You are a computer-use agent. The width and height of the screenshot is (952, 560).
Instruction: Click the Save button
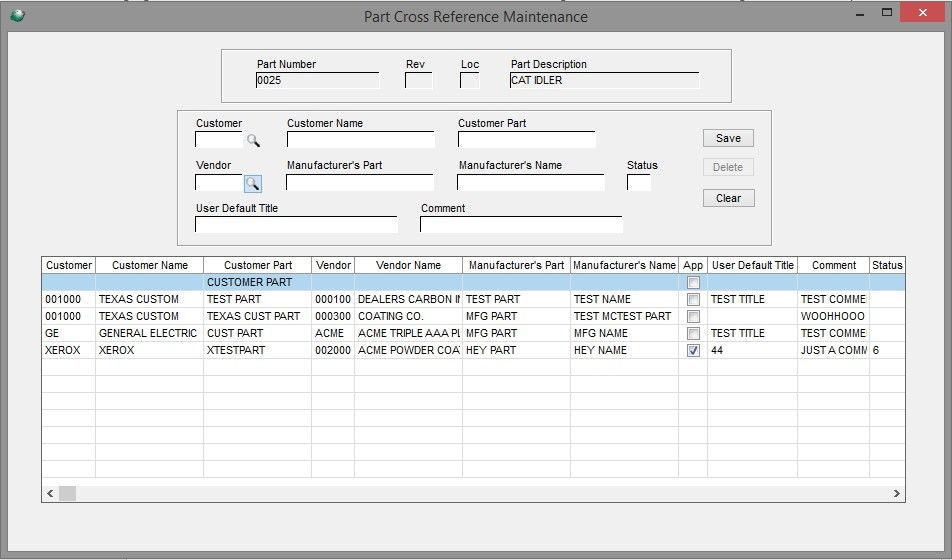click(729, 138)
